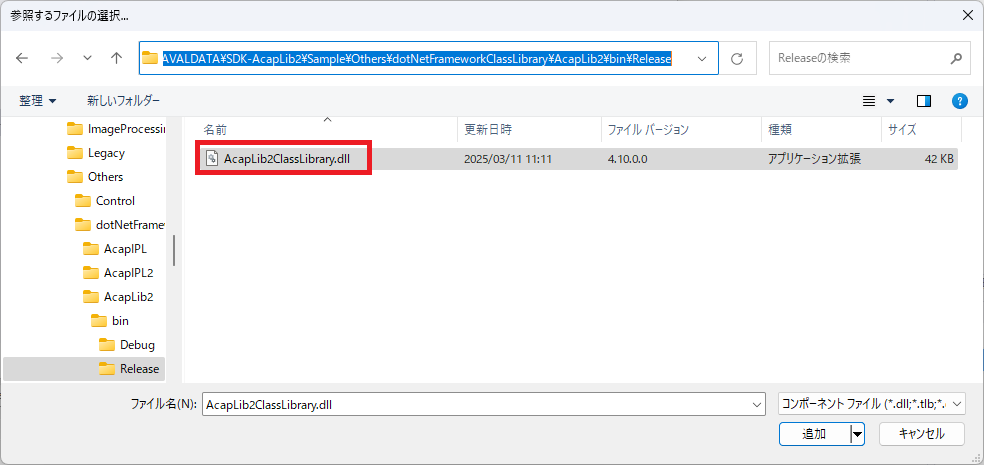Refresh the Release folder view

(737, 58)
